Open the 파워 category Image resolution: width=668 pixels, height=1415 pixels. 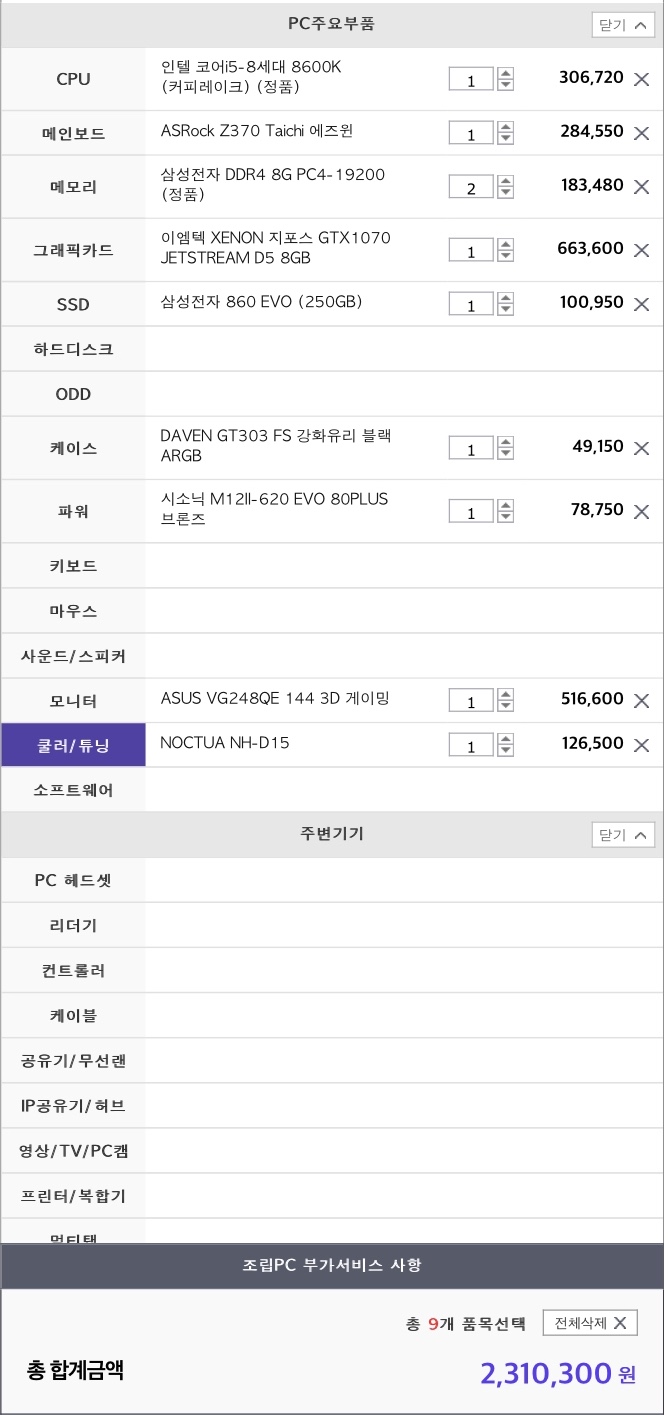[73, 511]
